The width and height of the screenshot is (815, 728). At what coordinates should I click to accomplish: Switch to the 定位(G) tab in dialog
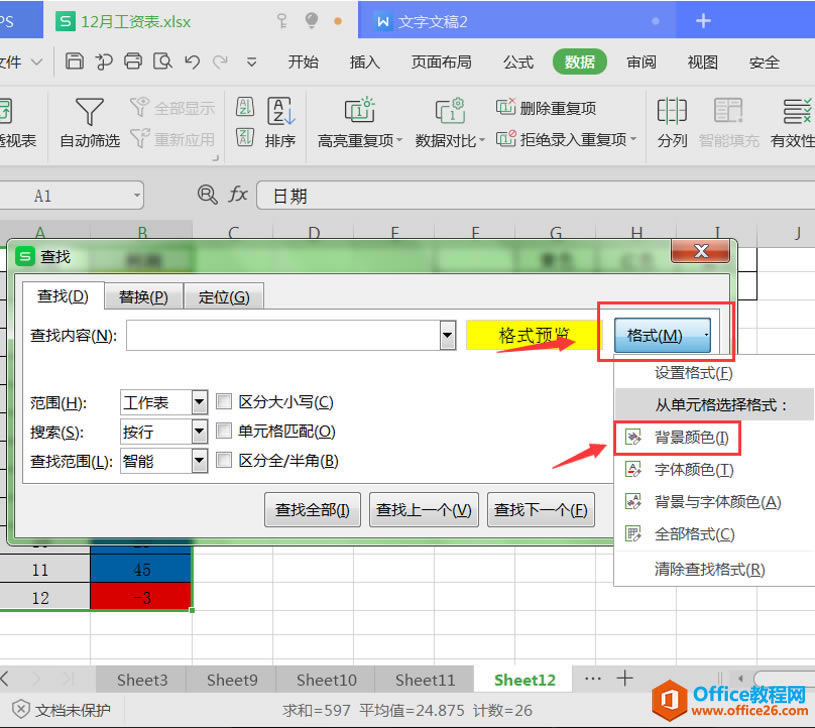pyautogui.click(x=224, y=297)
